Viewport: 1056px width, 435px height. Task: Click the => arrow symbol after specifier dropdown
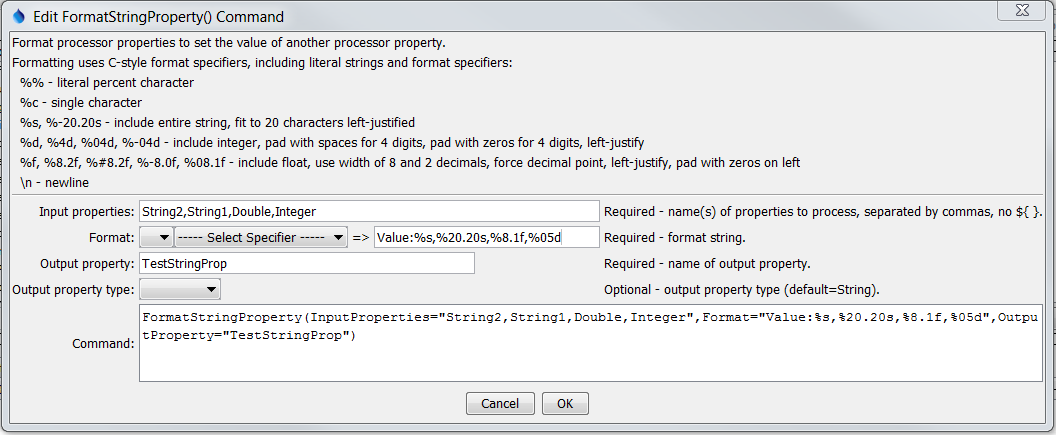pyautogui.click(x=360, y=238)
